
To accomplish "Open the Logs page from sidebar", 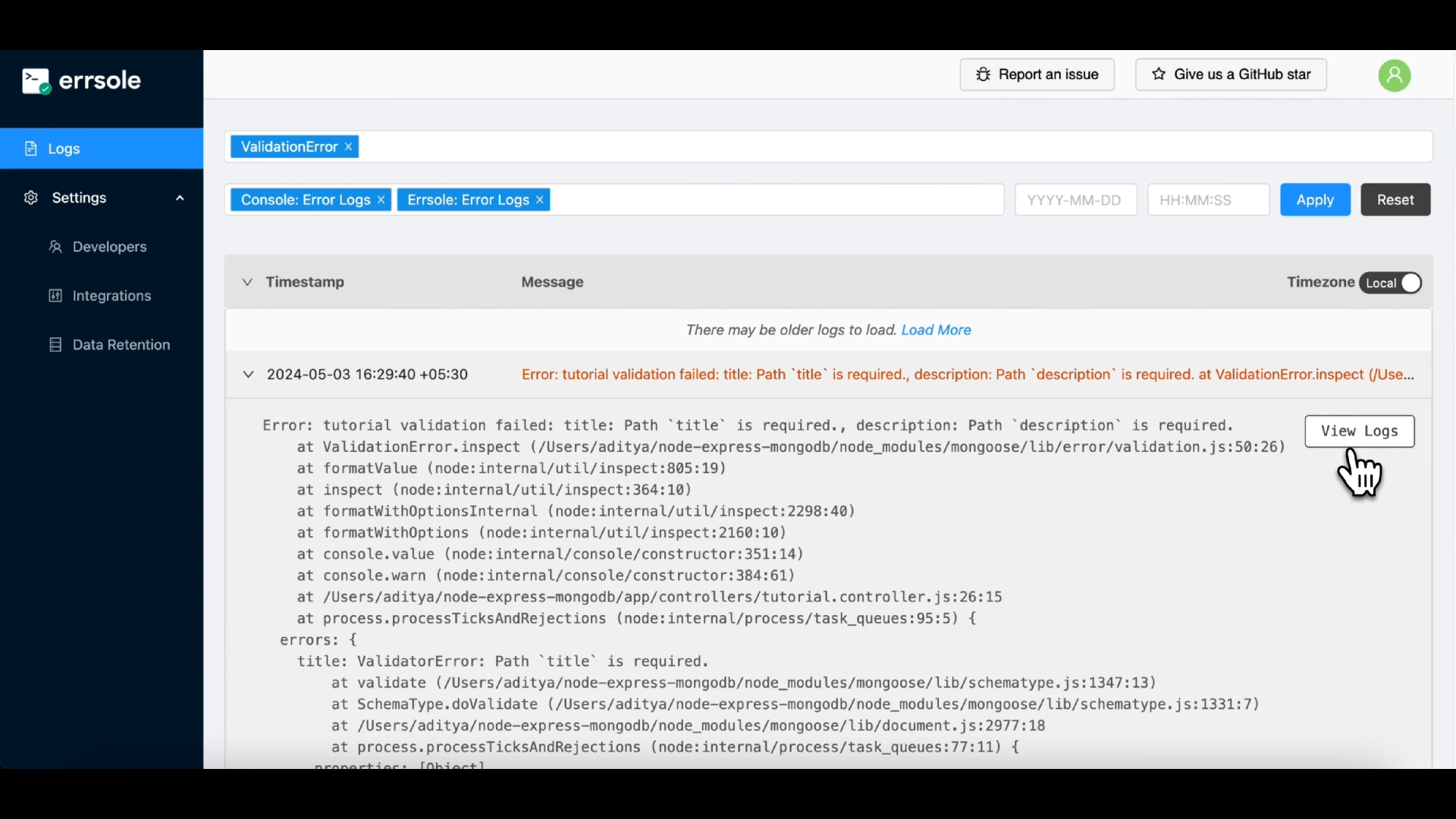I will [x=63, y=149].
